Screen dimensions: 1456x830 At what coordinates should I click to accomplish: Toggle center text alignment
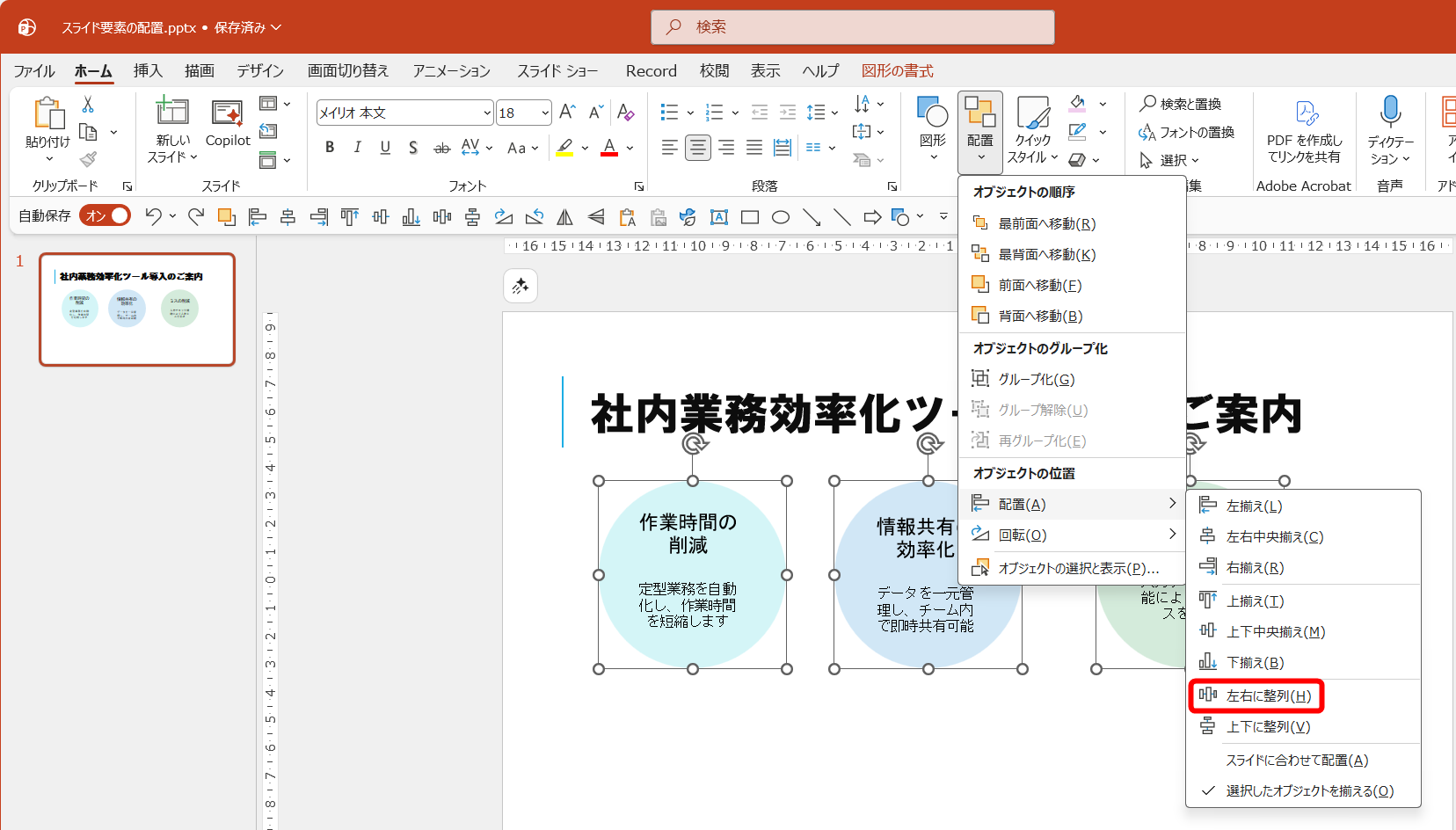tap(698, 148)
